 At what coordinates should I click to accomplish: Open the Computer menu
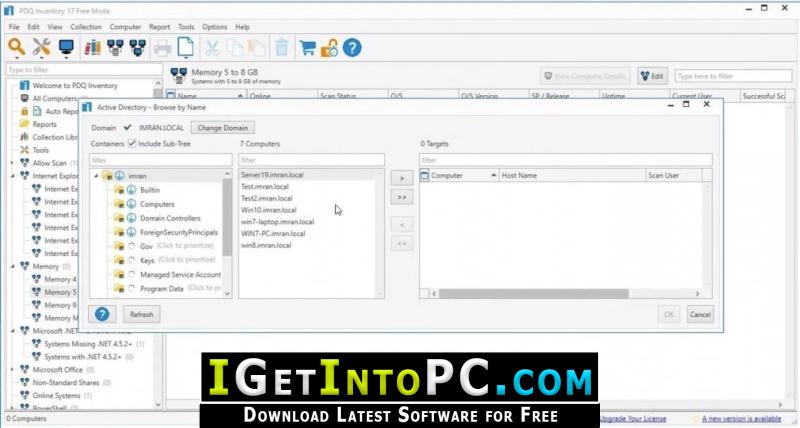tap(125, 27)
